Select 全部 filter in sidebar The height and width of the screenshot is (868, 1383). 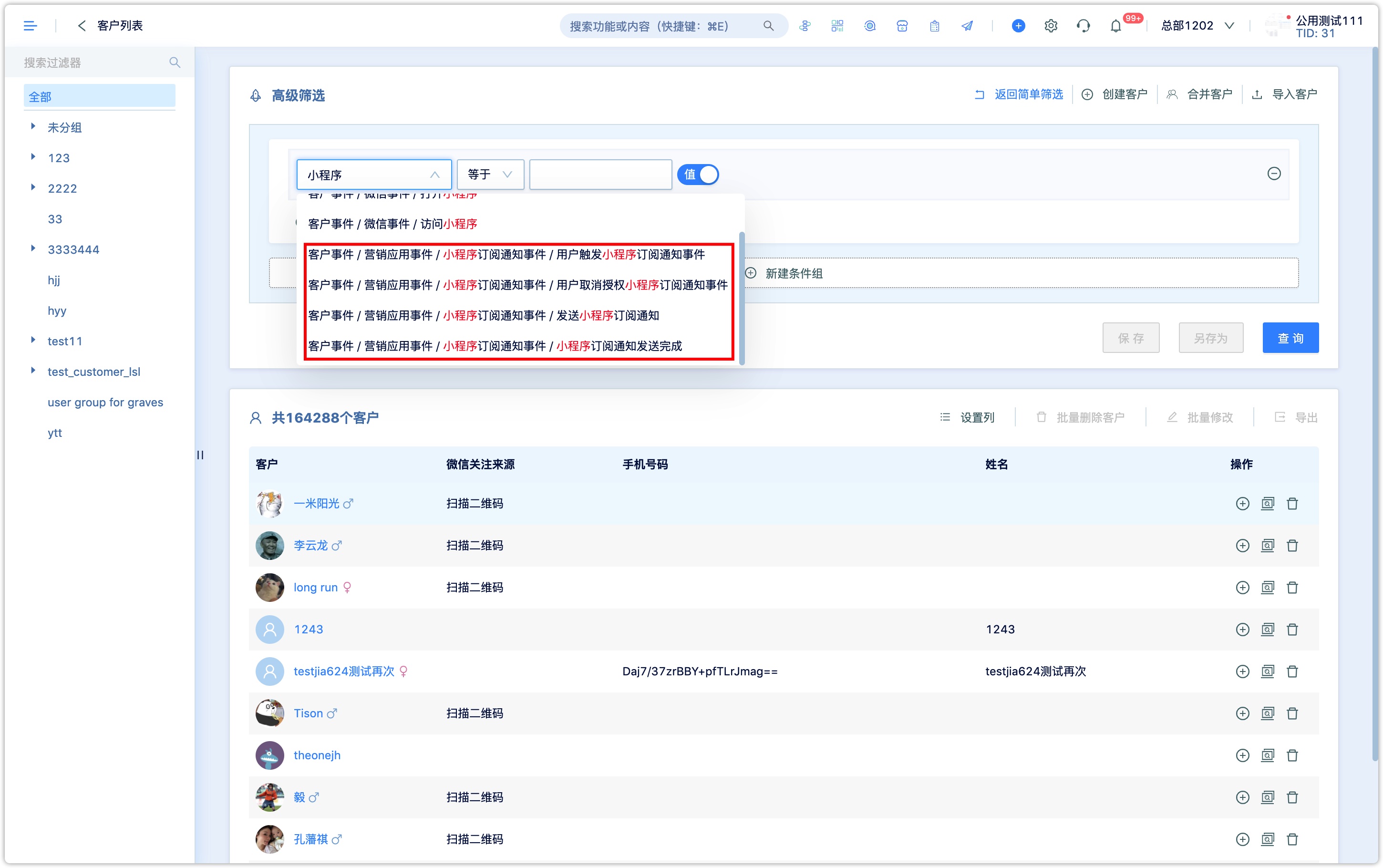99,96
